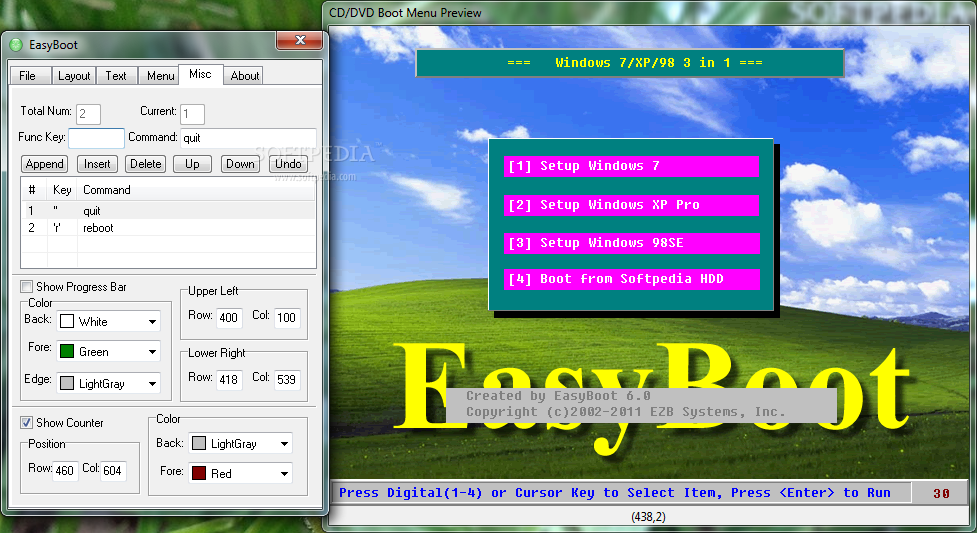977x533 pixels.
Task: Select Setup Windows XP Pro in preview
Action: pyautogui.click(x=632, y=205)
